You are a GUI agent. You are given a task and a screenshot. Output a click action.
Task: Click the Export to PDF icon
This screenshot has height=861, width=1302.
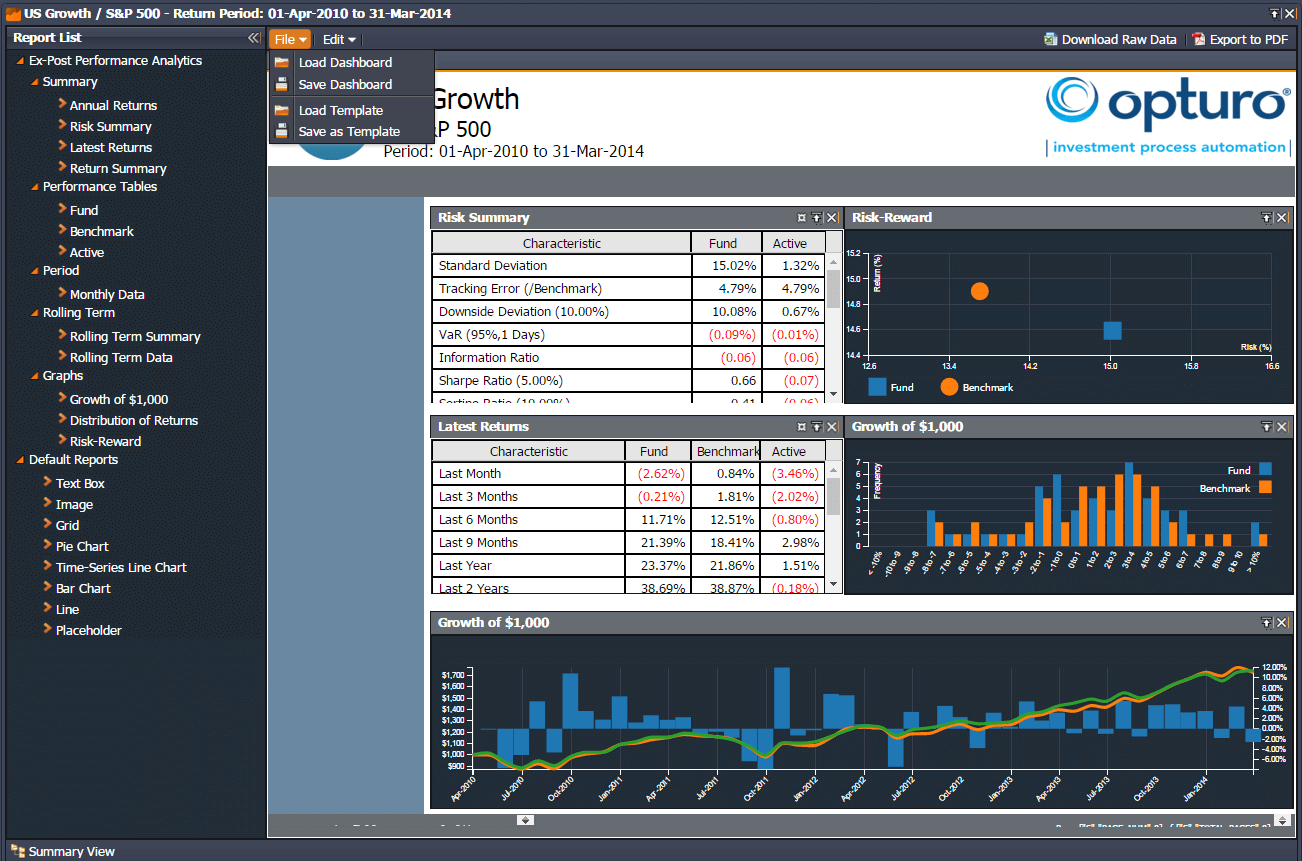[1198, 40]
